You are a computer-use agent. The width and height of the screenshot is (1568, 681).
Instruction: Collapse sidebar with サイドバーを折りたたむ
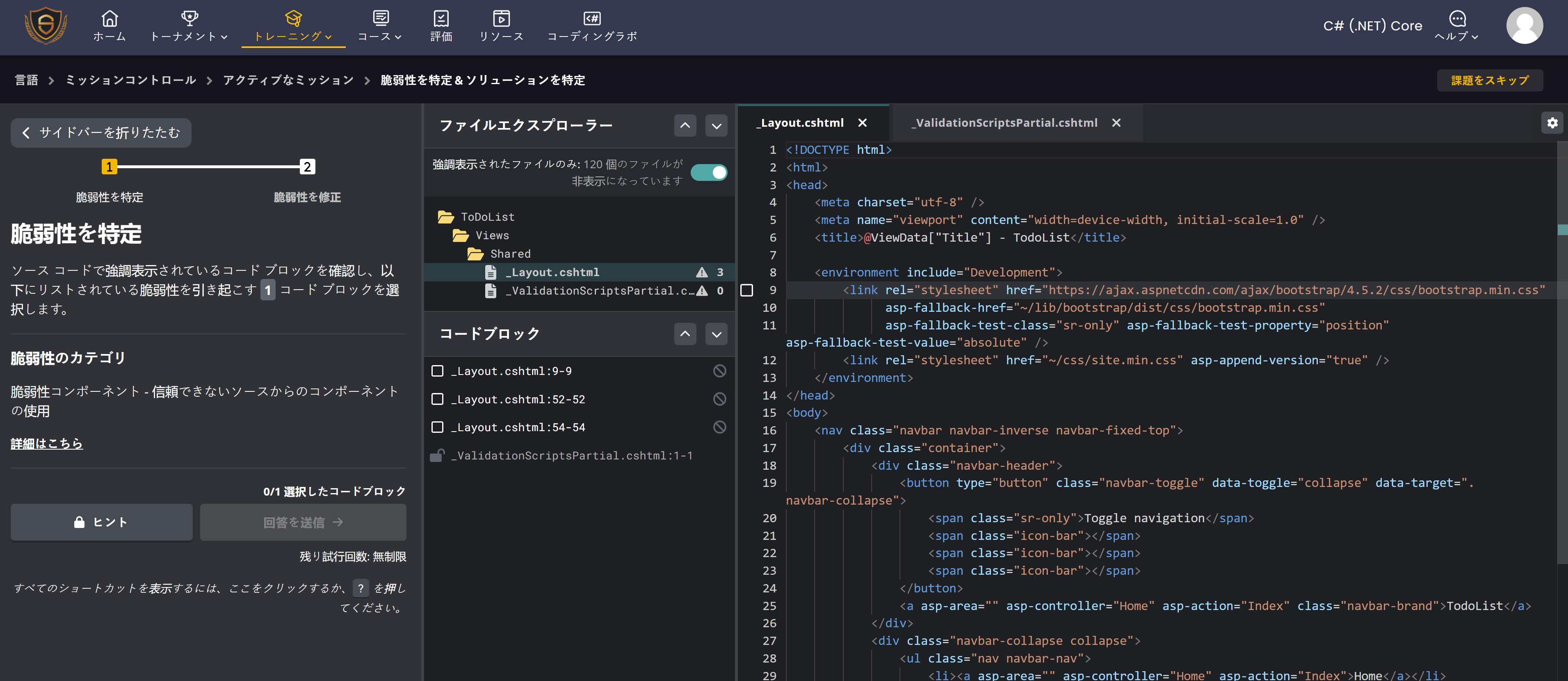pyautogui.click(x=101, y=133)
